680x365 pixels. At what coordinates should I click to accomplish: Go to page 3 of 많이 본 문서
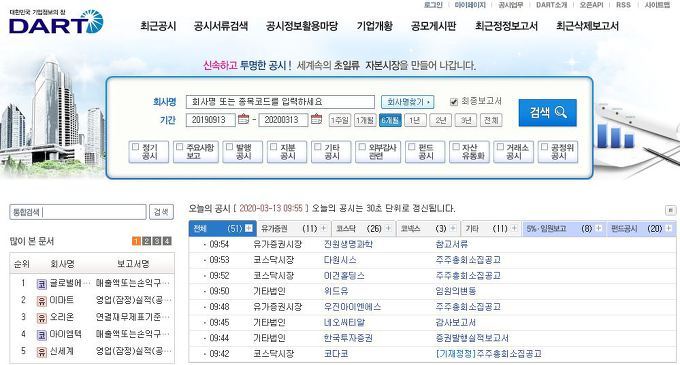pos(157,241)
